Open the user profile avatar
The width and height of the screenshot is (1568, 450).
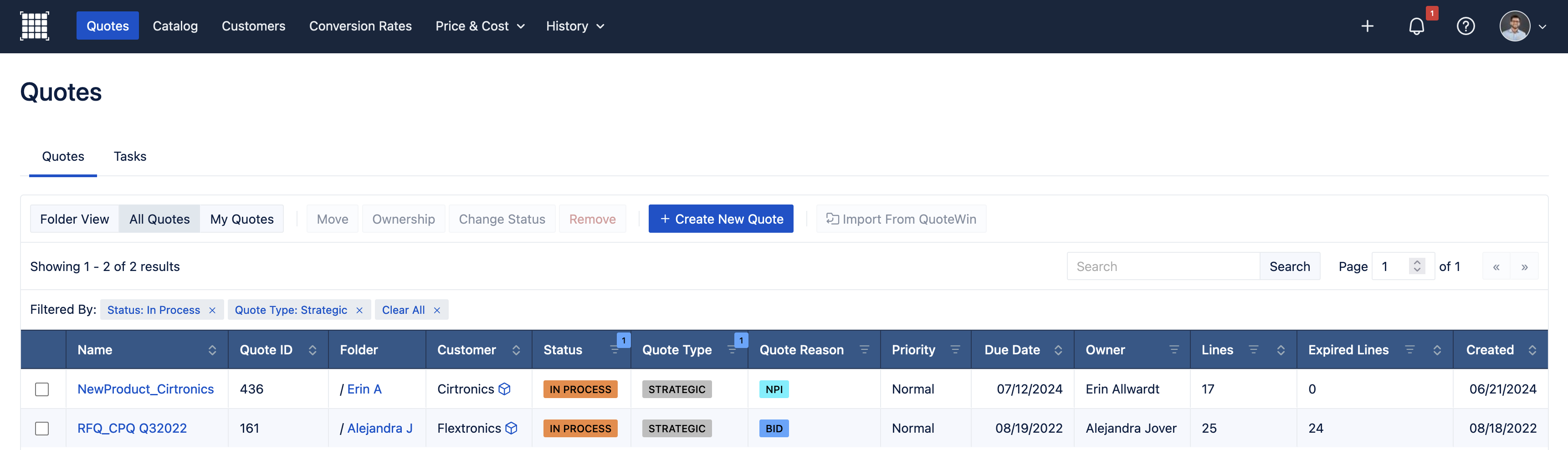point(1514,26)
